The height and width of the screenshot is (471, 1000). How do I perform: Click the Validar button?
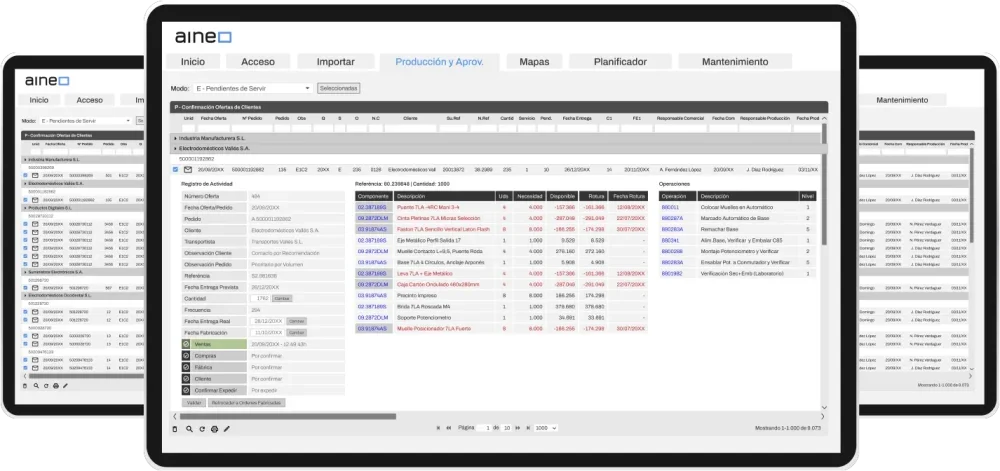(194, 403)
